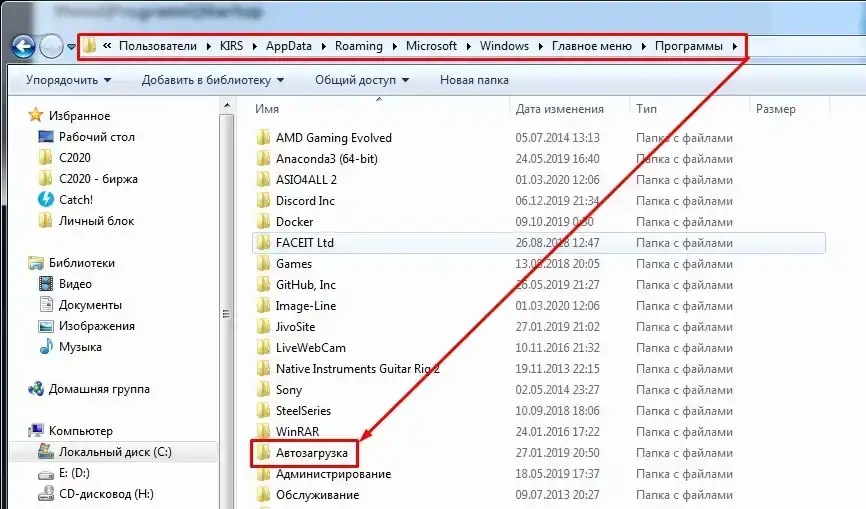Select Microsoft in the address path

pos(431,46)
